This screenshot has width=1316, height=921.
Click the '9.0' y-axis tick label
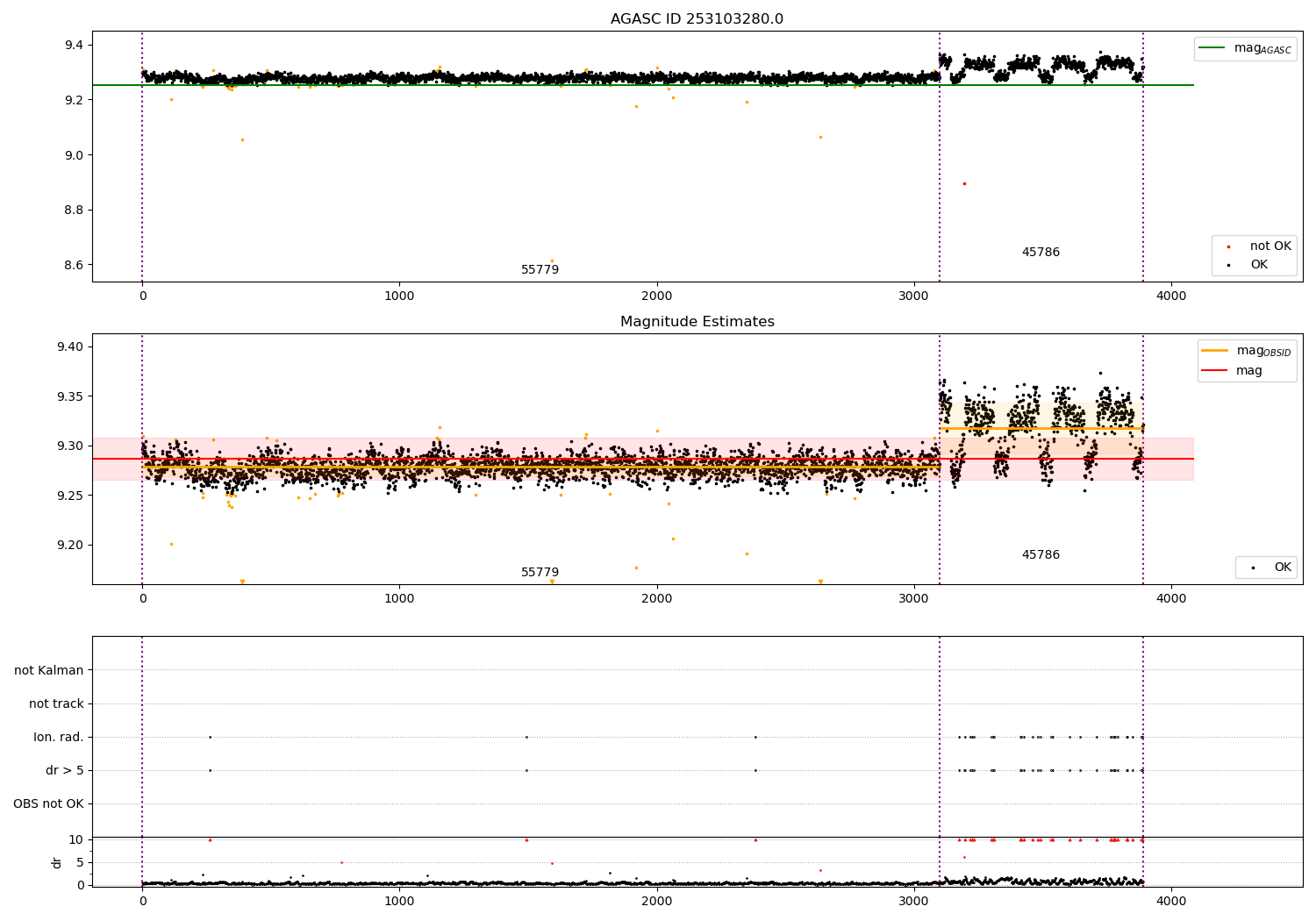click(x=74, y=156)
